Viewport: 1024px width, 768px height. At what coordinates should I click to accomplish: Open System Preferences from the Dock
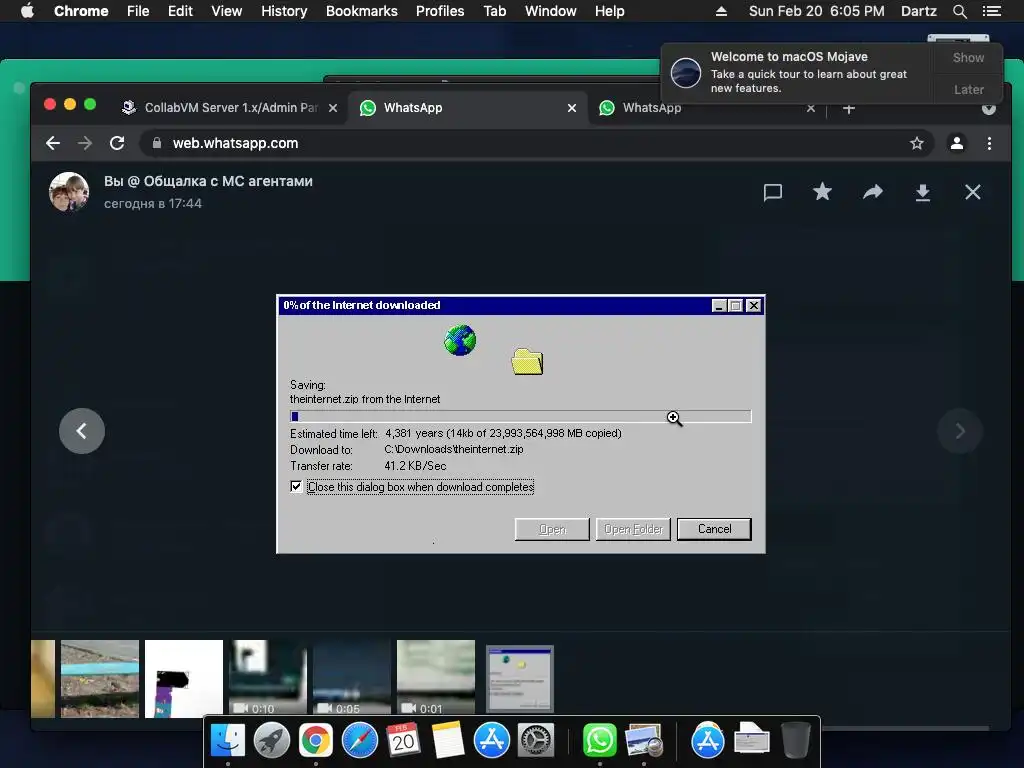click(536, 741)
